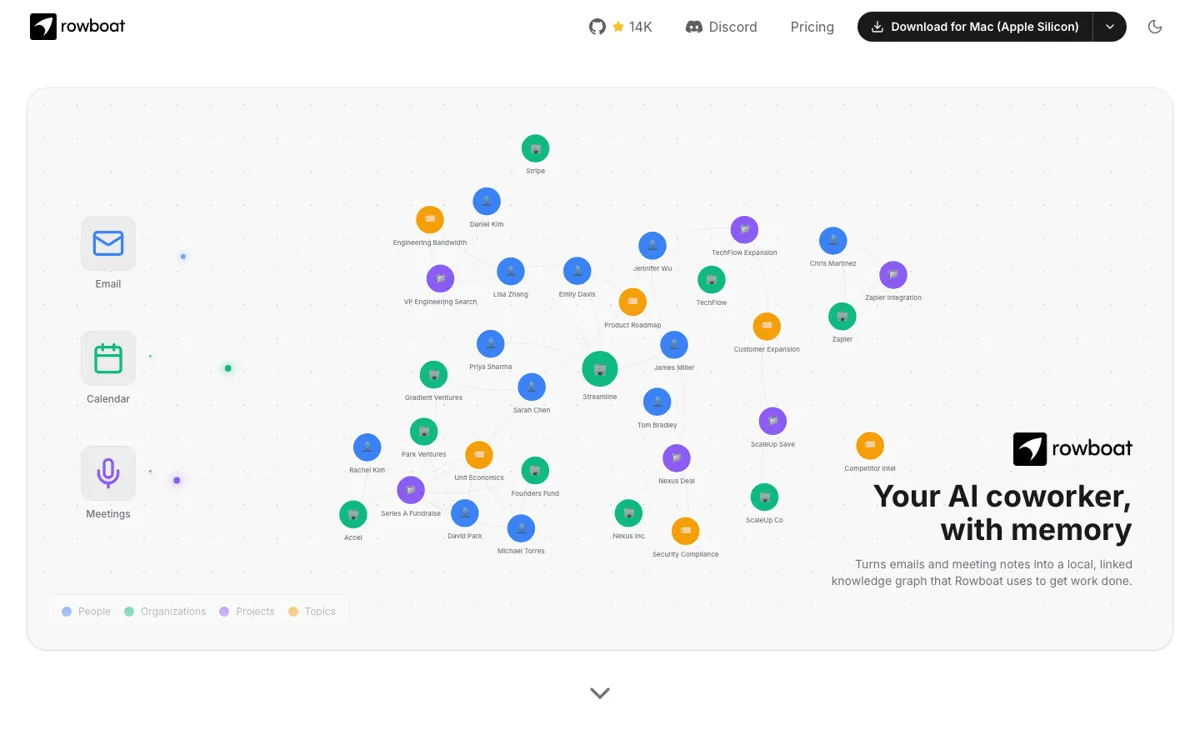Select the Michael Torres person node
The height and width of the screenshot is (750, 1200).
click(521, 528)
